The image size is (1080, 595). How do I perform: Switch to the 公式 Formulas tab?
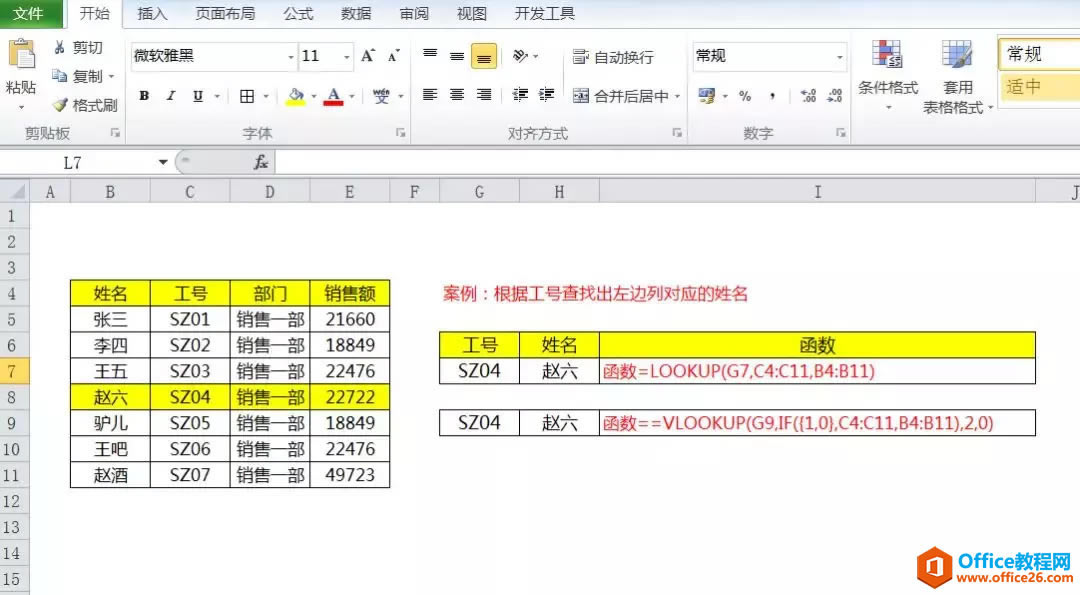pos(298,14)
